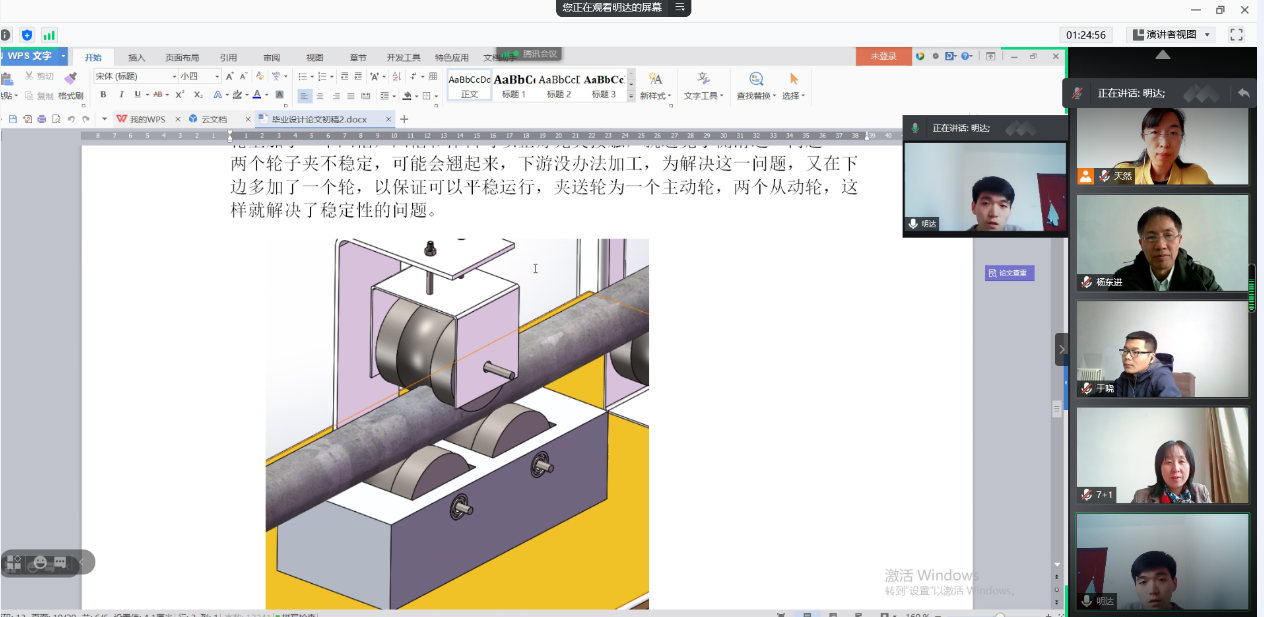Toggle bold formatting in WPS ribbon
Image resolution: width=1264 pixels, height=617 pixels.
pyautogui.click(x=103, y=95)
